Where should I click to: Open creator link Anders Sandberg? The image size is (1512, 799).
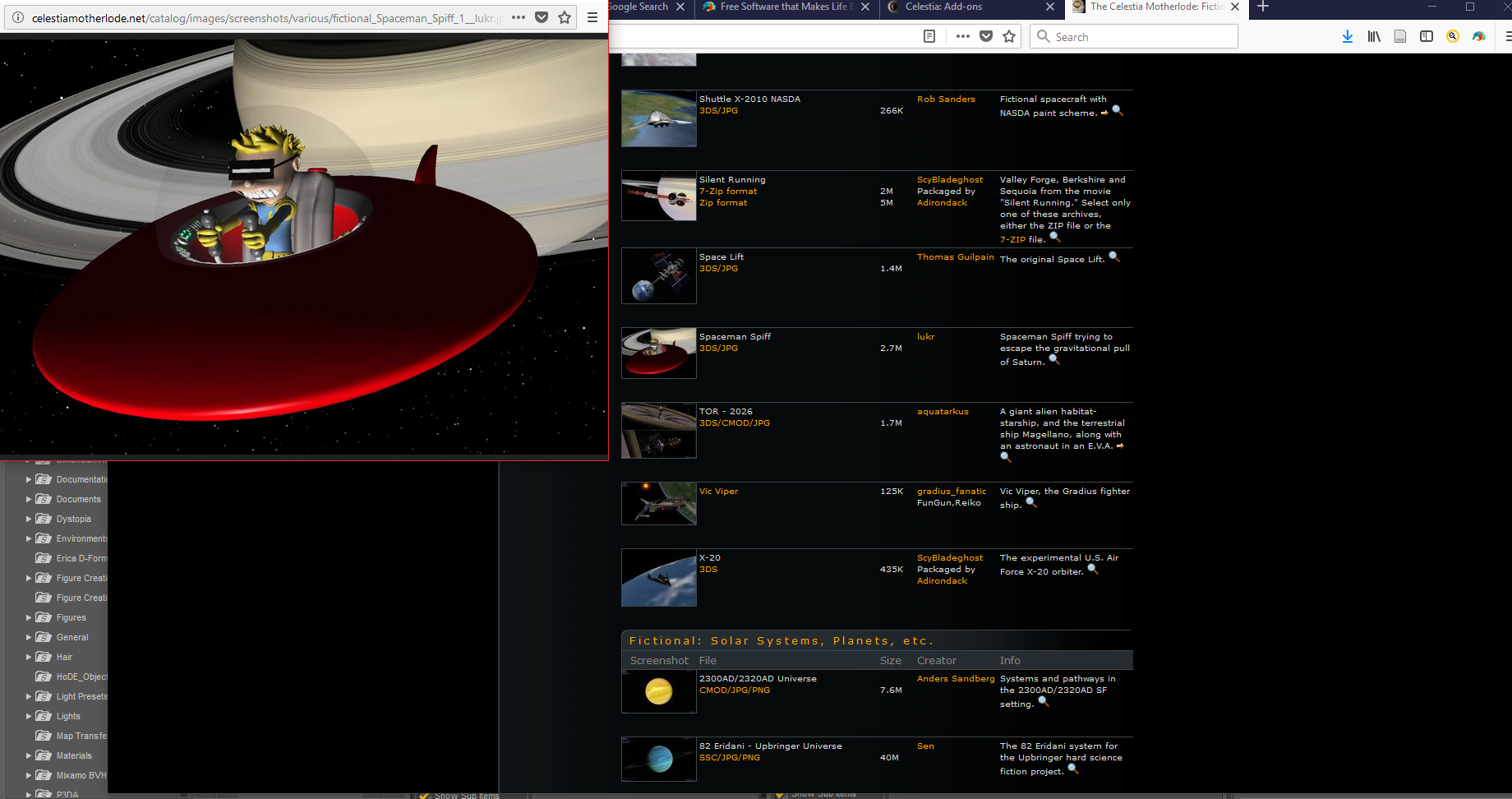click(956, 678)
